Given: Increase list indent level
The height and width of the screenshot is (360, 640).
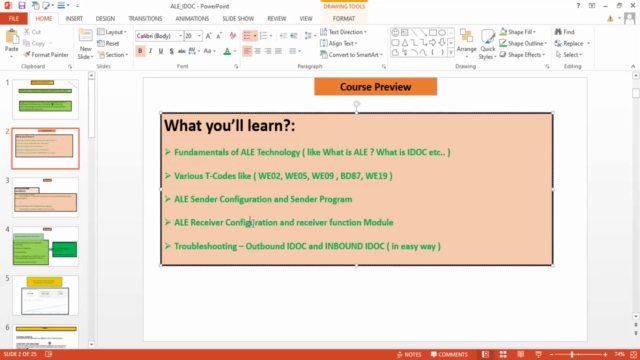Looking at the screenshot, I should point(294,36).
